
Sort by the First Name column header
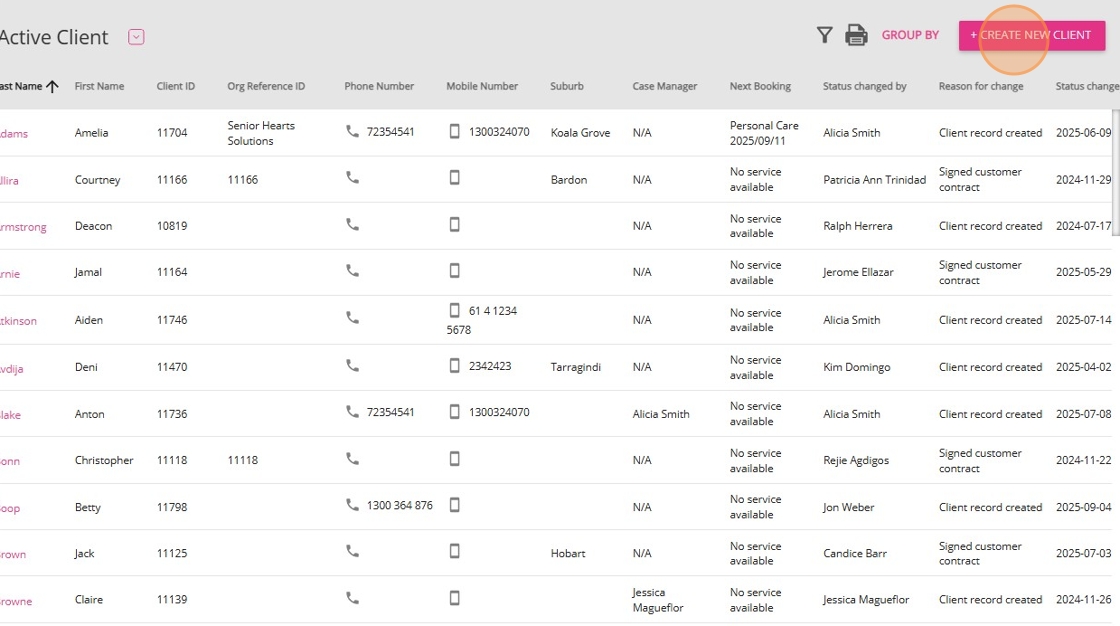99,87
